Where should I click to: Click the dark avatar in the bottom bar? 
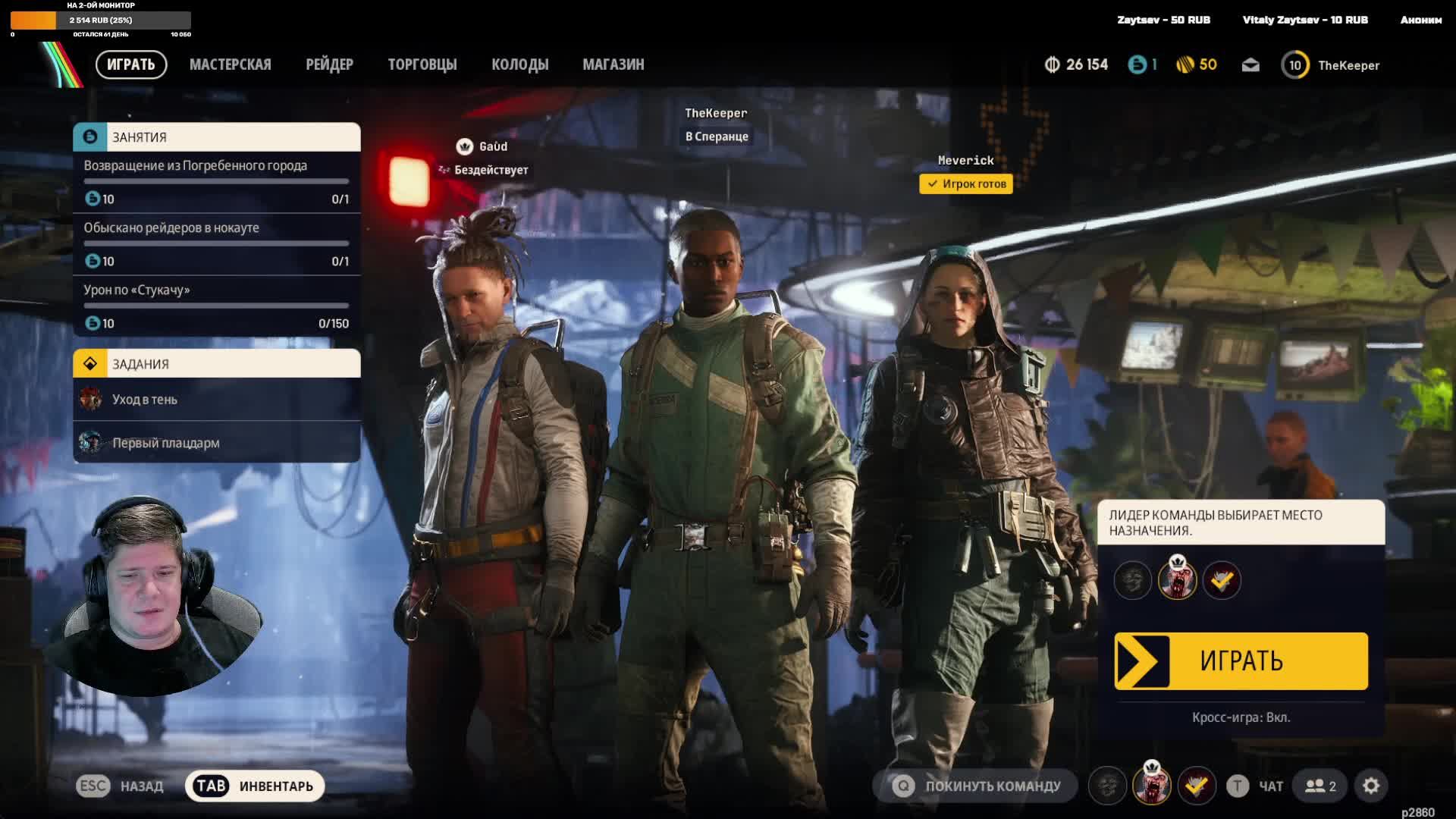click(x=1107, y=786)
